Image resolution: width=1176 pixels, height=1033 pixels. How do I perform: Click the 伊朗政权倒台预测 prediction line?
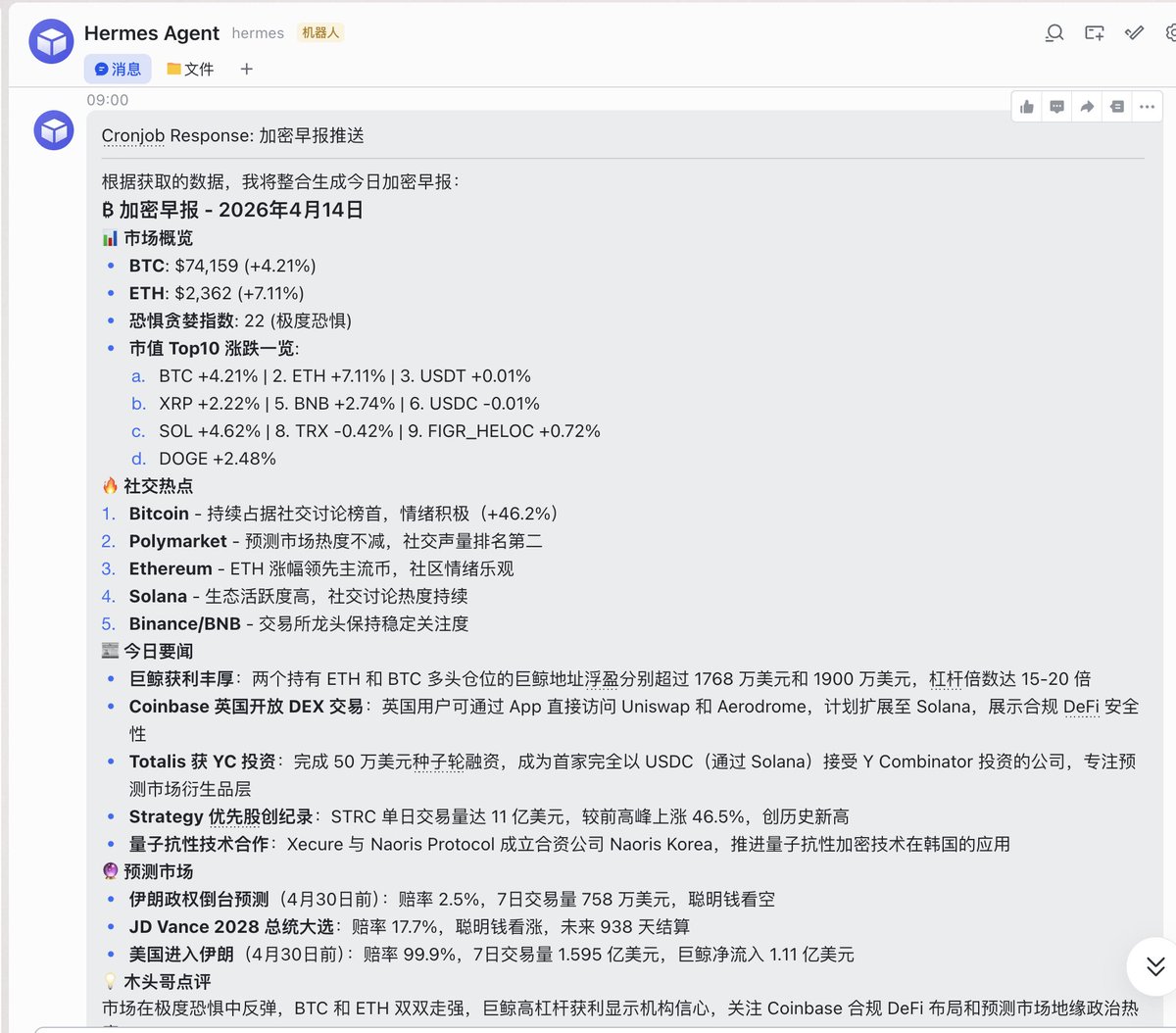click(x=452, y=899)
